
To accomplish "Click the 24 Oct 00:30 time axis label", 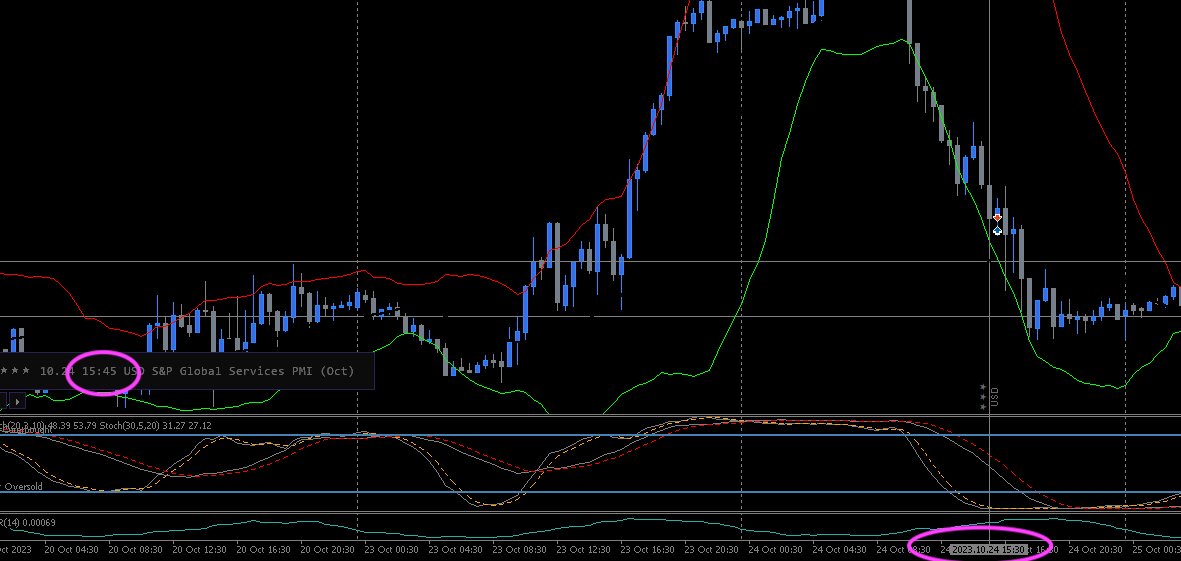I will click(x=776, y=550).
